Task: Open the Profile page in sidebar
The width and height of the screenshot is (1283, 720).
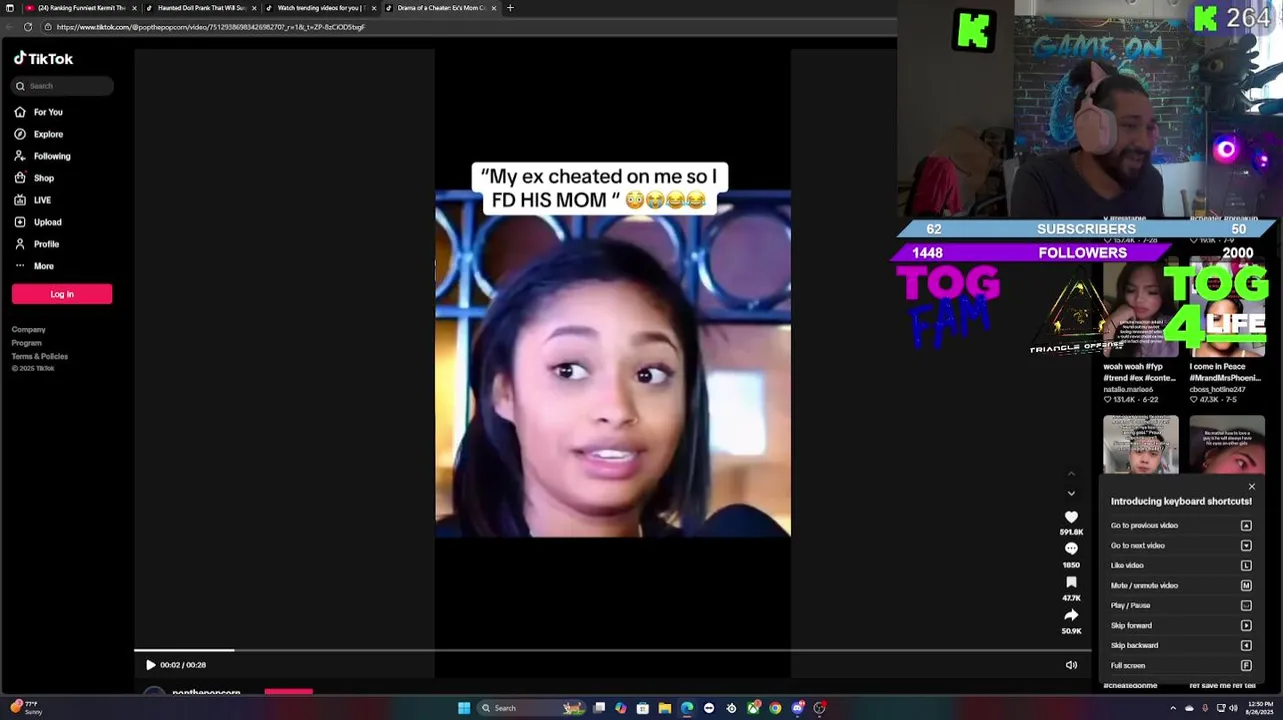Action: click(x=37, y=244)
